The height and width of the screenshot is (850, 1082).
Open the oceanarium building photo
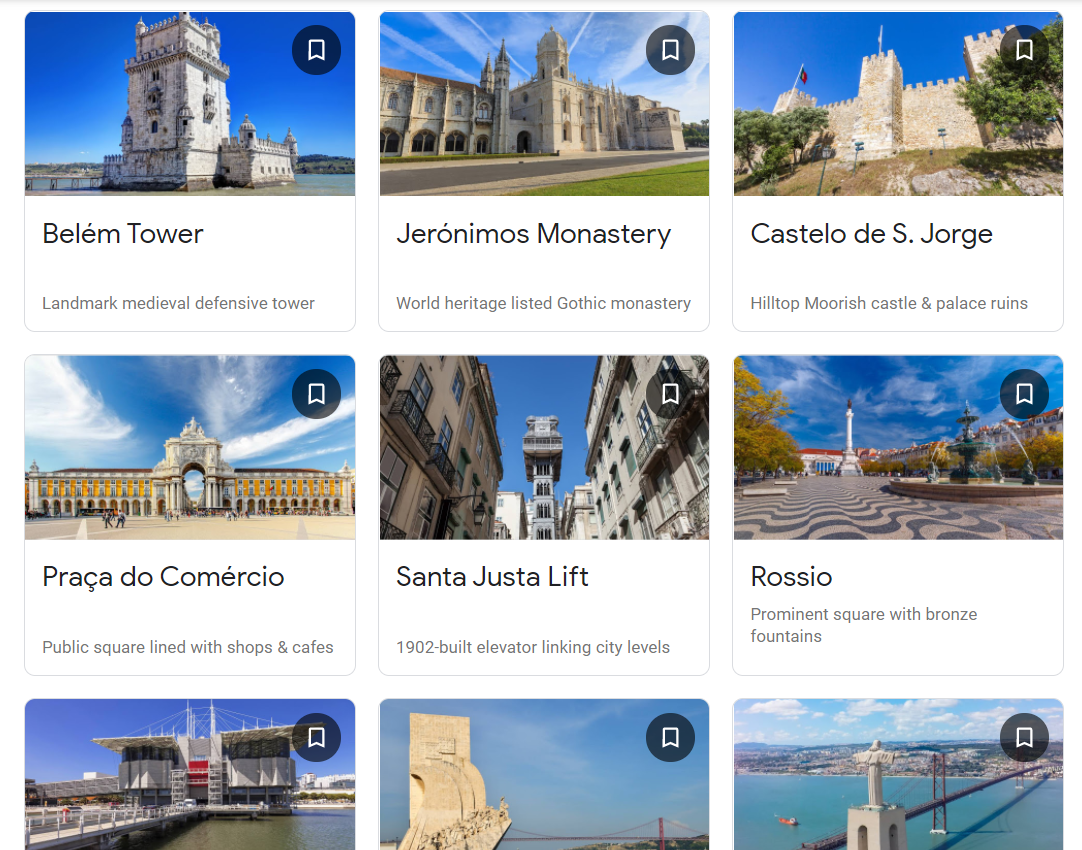tap(190, 774)
